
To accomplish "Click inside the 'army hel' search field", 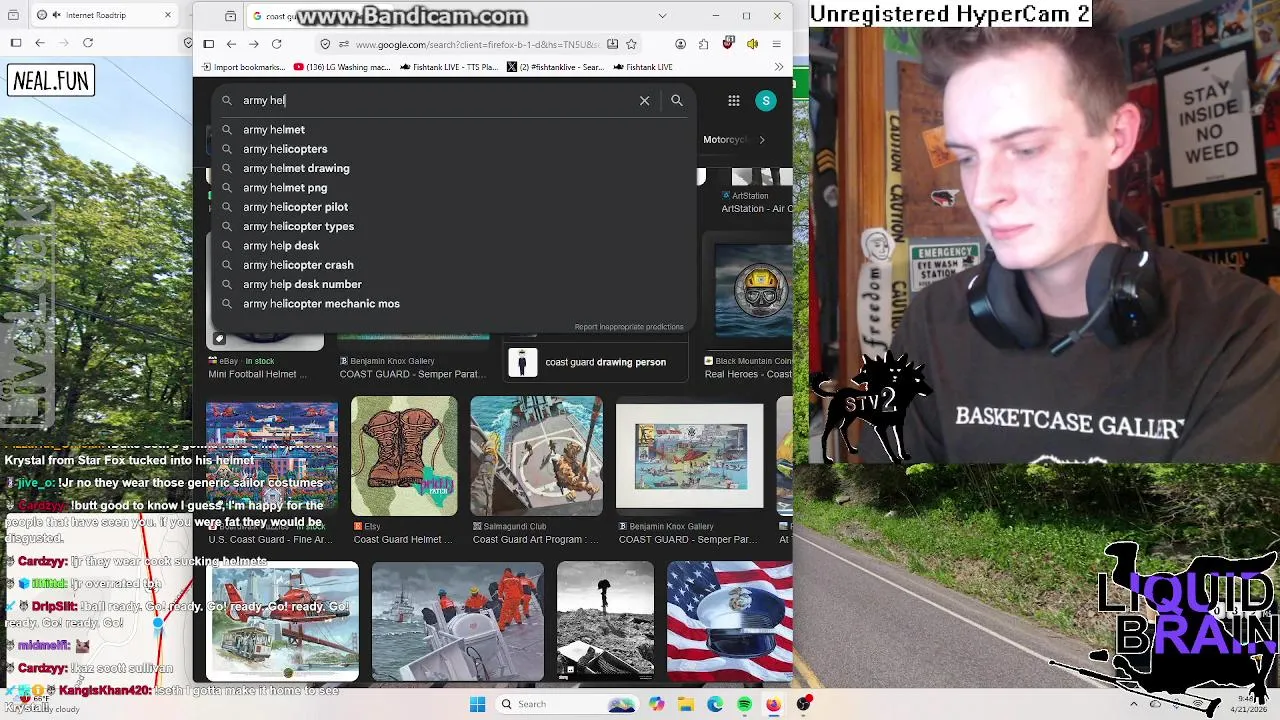I will click(x=437, y=100).
